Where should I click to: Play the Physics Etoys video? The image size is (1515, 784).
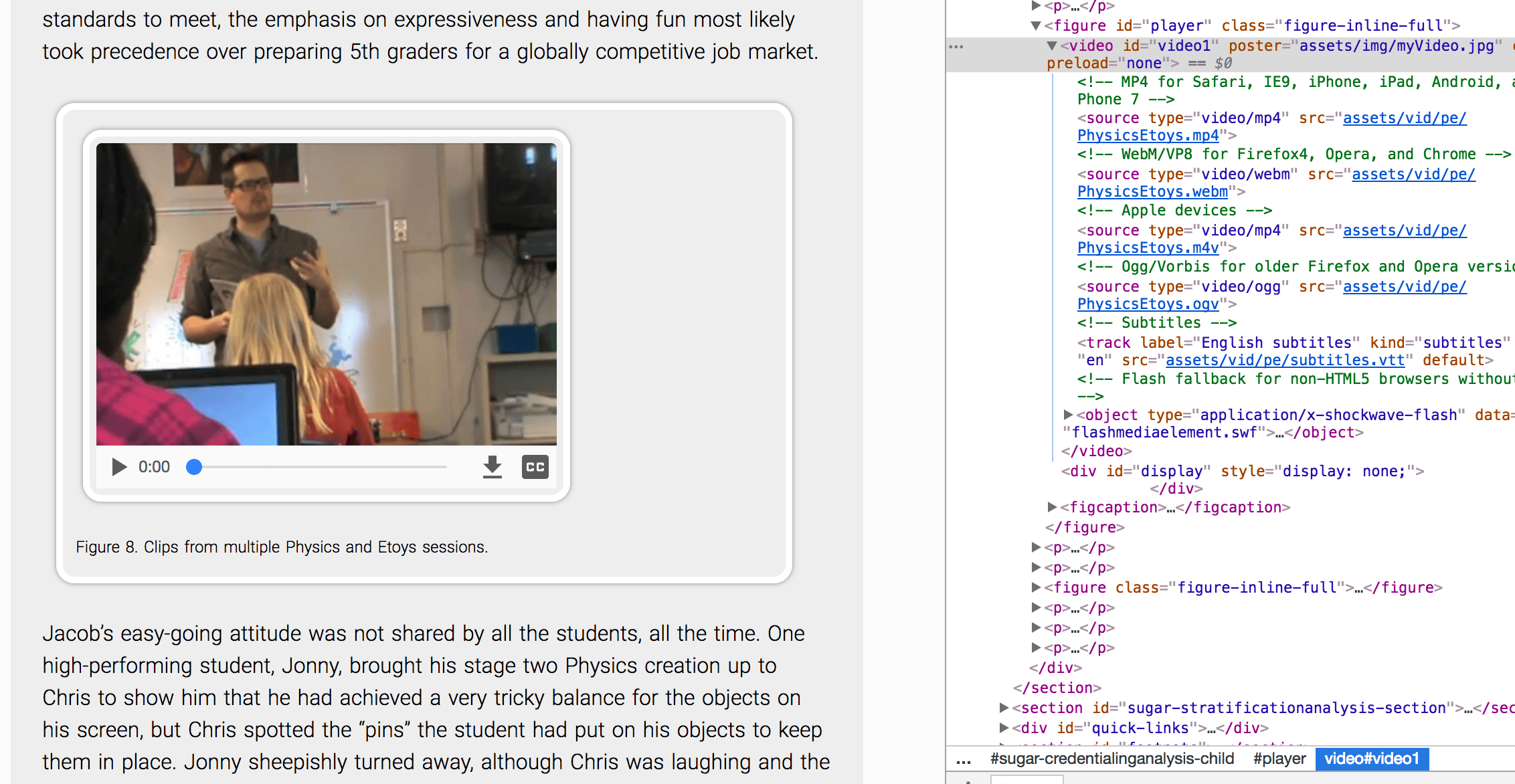coord(119,467)
